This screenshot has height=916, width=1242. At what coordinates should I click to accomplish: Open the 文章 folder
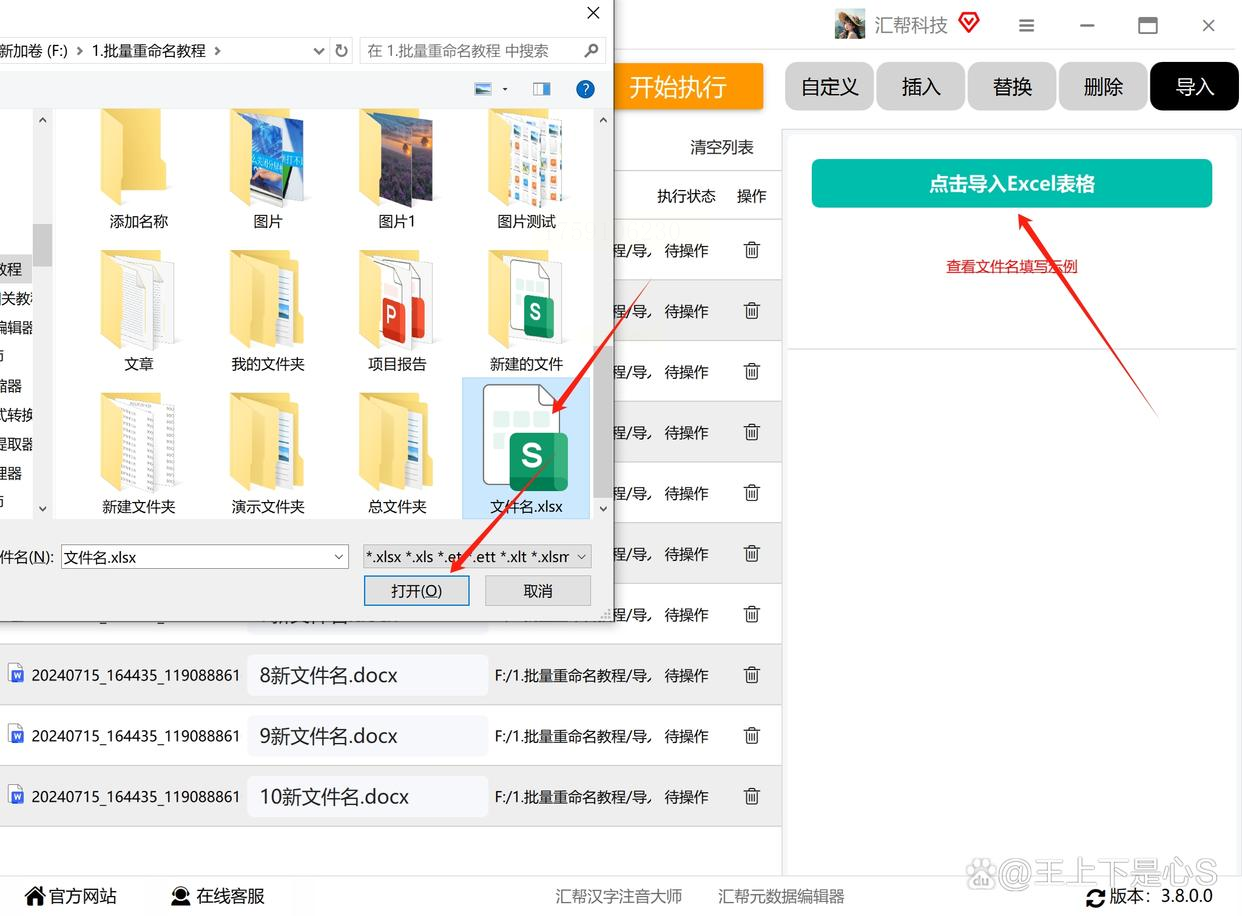138,312
